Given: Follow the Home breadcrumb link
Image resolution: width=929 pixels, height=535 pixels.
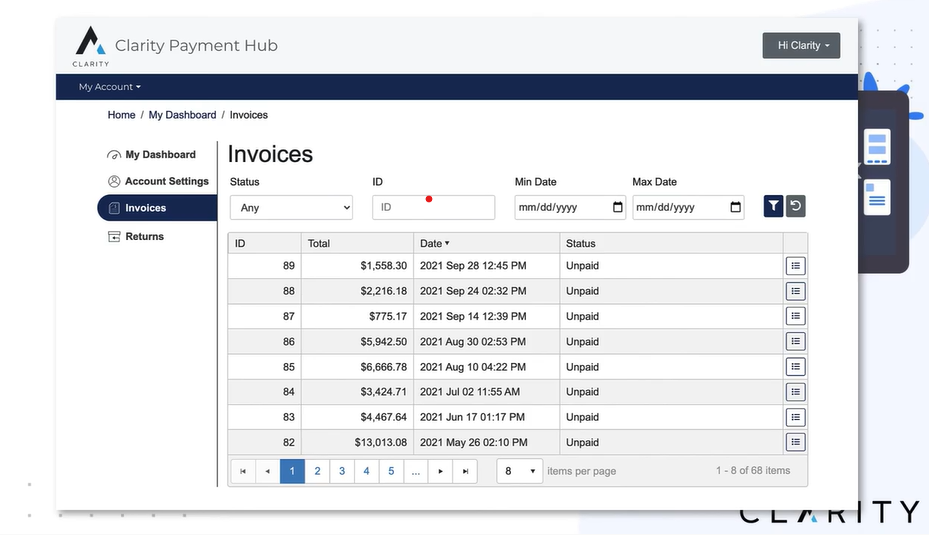Looking at the screenshot, I should [121, 115].
